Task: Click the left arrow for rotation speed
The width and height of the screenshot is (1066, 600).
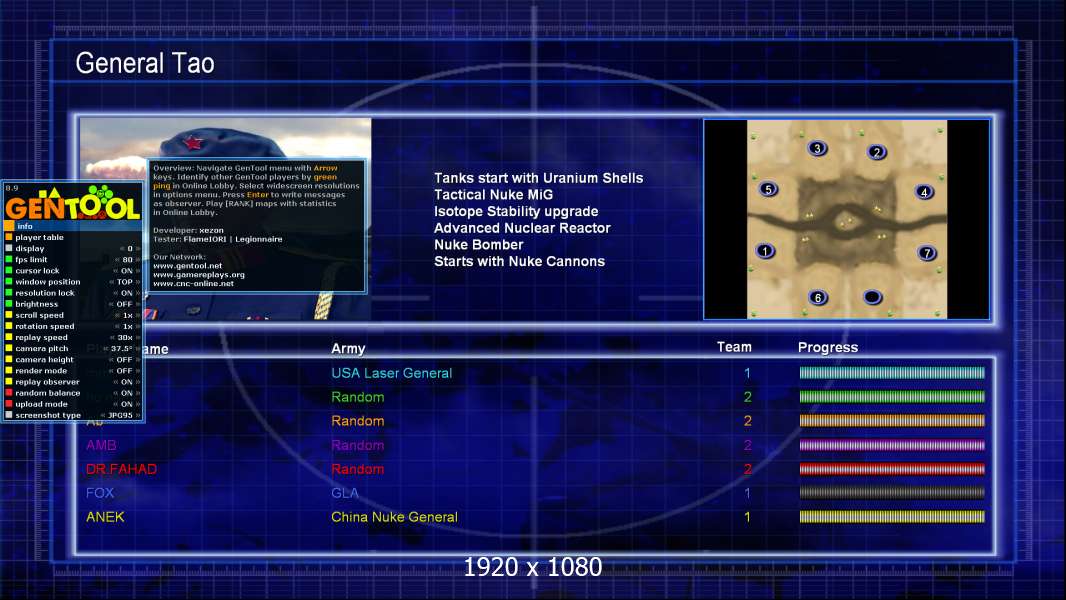Action: tap(116, 326)
